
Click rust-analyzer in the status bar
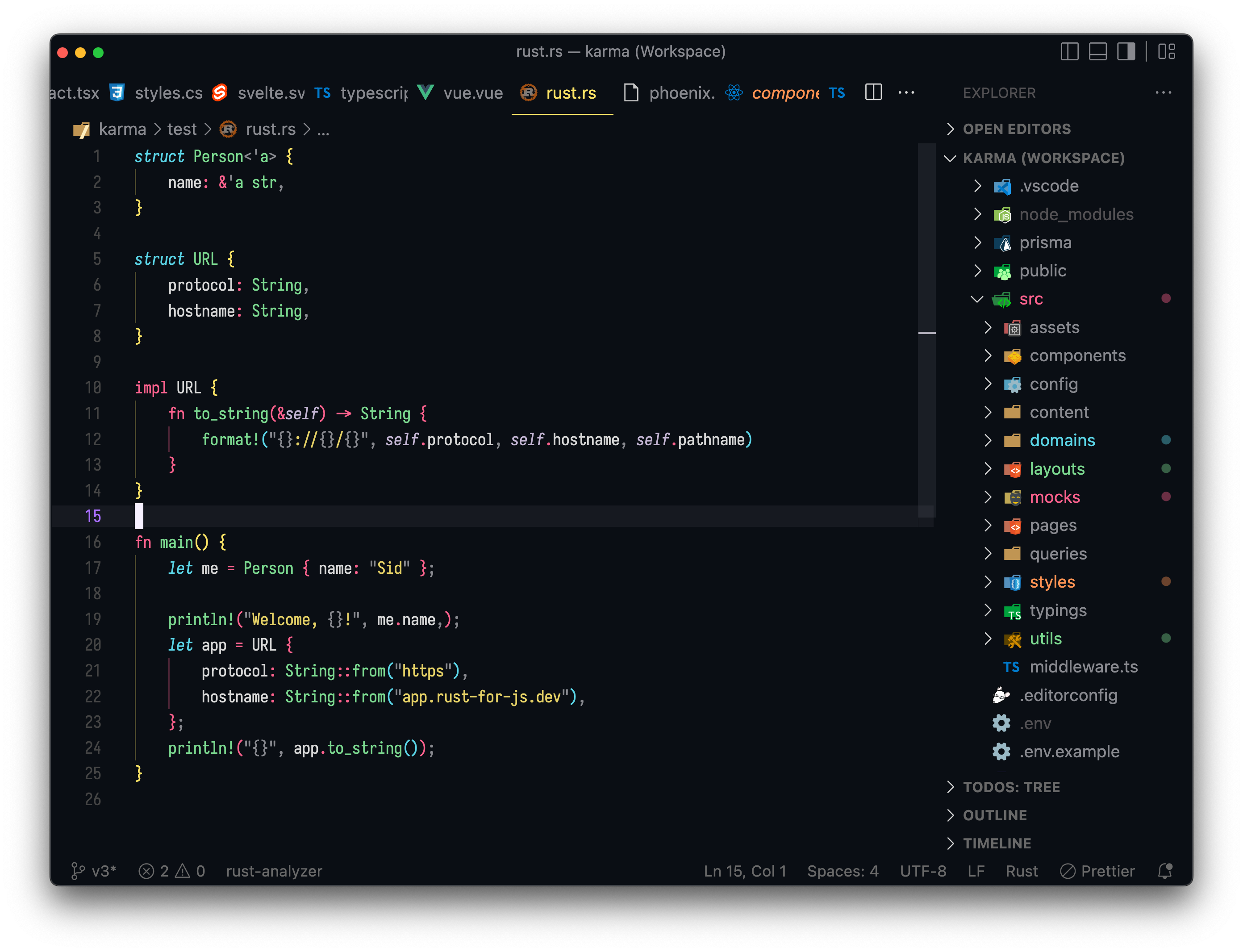(274, 871)
